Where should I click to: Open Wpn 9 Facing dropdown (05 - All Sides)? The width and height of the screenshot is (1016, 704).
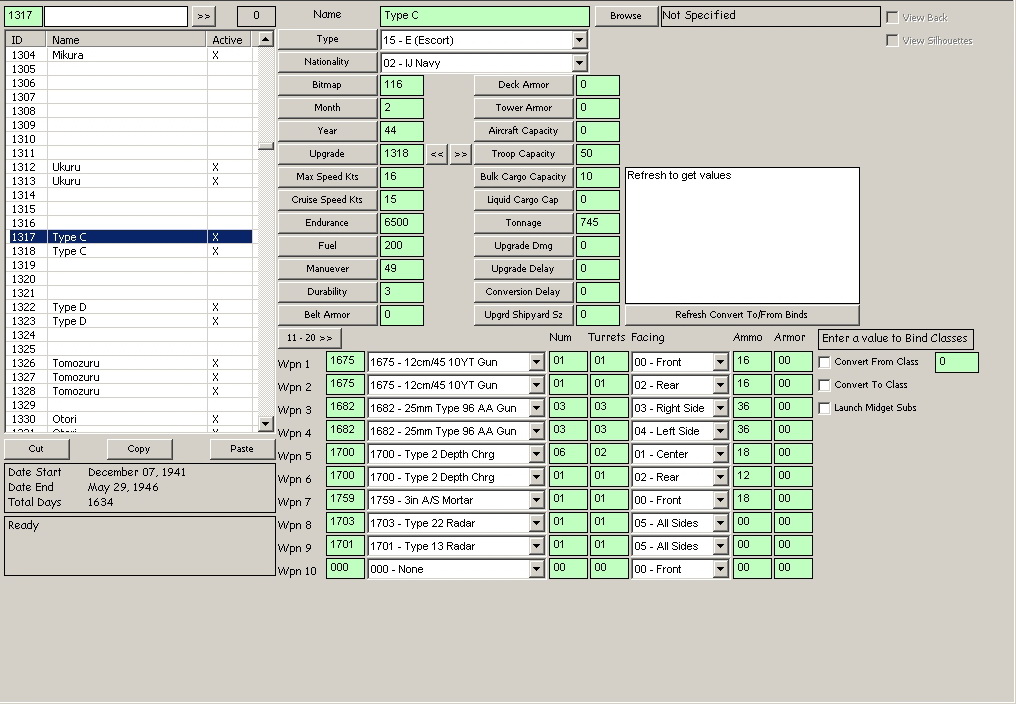(720, 546)
